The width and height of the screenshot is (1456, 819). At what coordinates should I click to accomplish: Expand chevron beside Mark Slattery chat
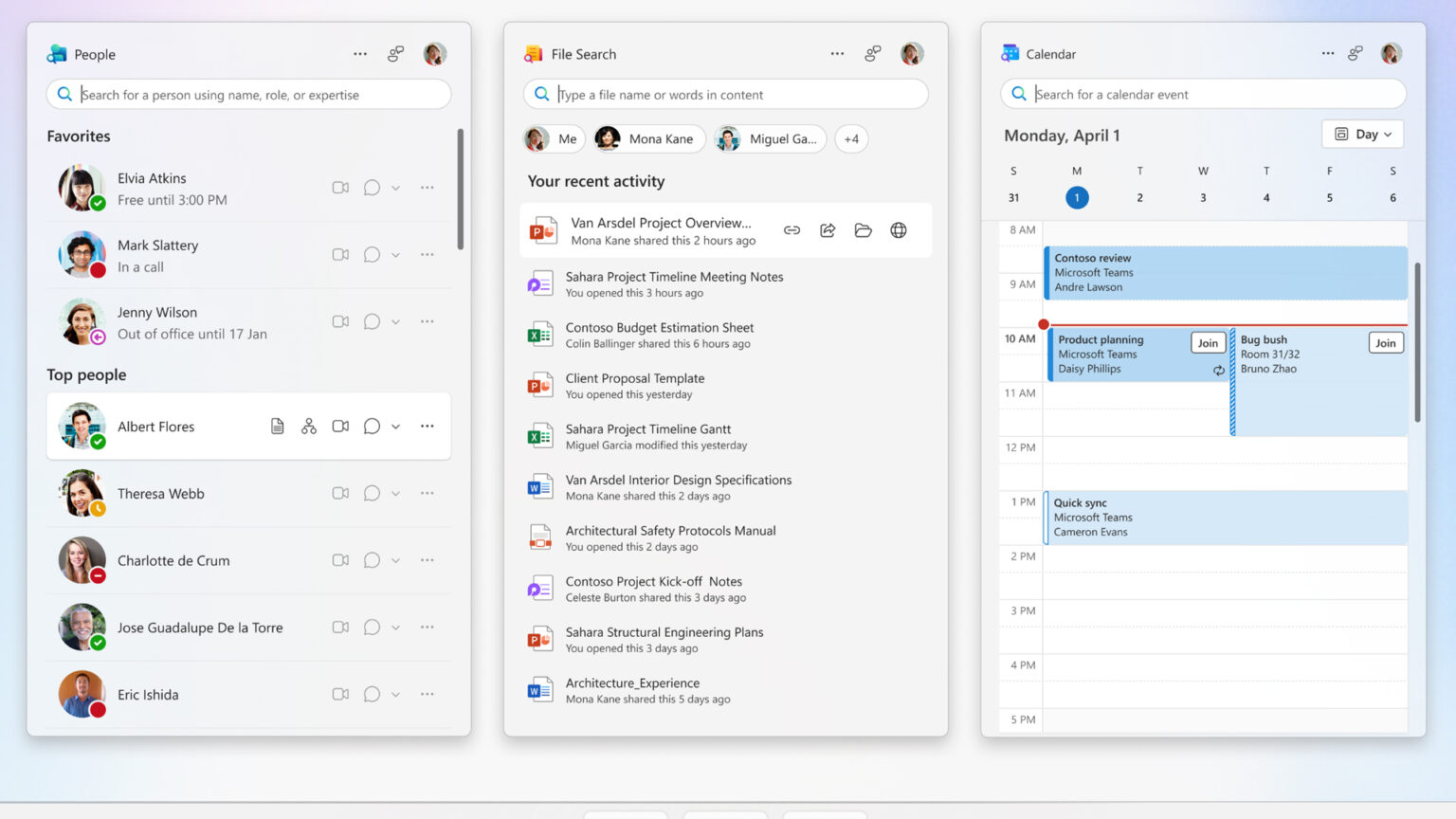click(x=395, y=255)
